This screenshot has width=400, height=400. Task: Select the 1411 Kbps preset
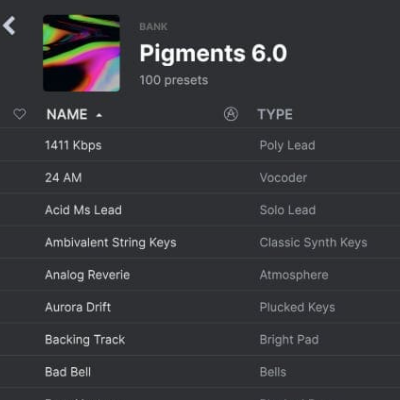[200, 145]
